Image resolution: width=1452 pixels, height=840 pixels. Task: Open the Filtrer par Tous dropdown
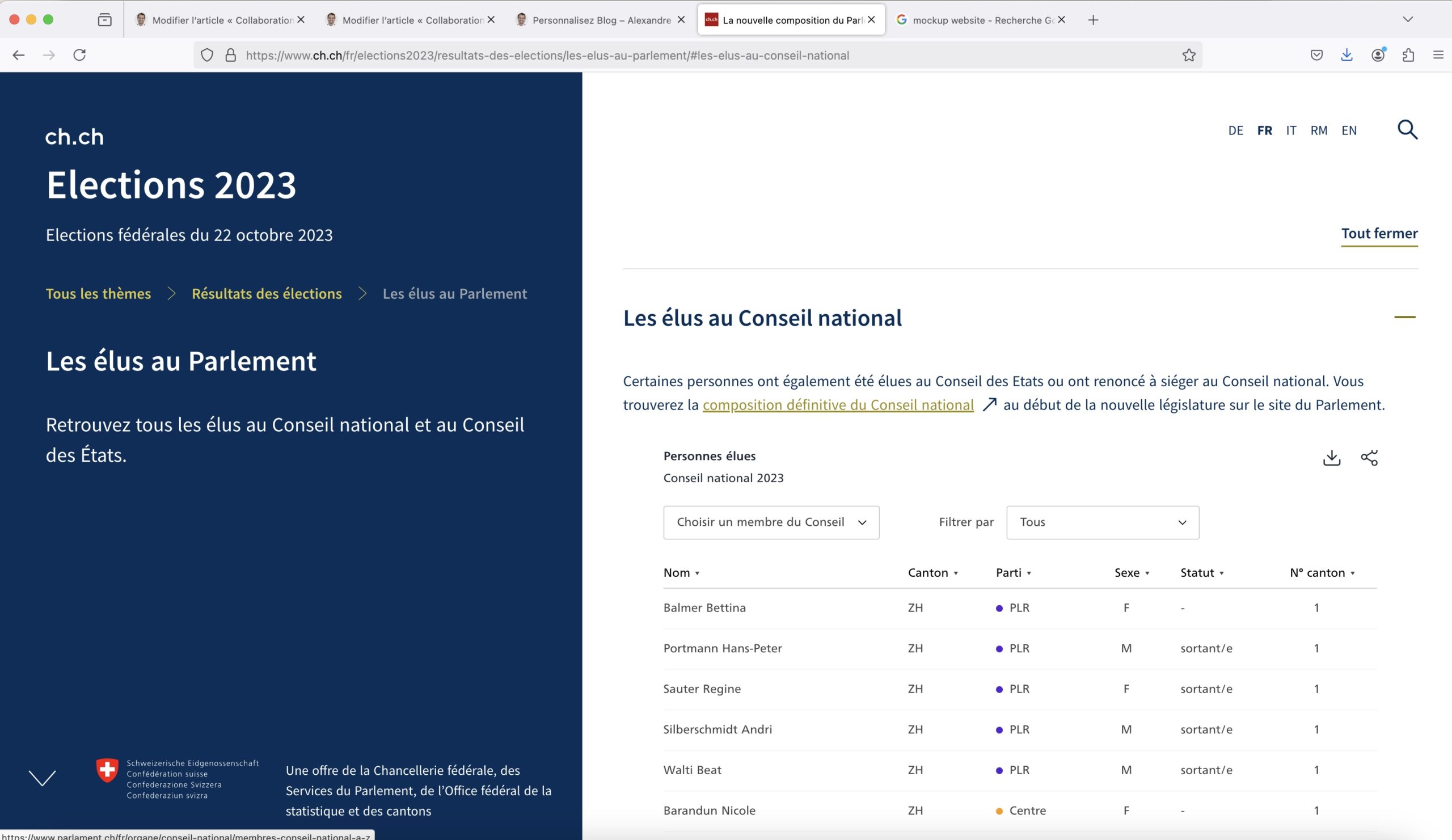[1102, 522]
